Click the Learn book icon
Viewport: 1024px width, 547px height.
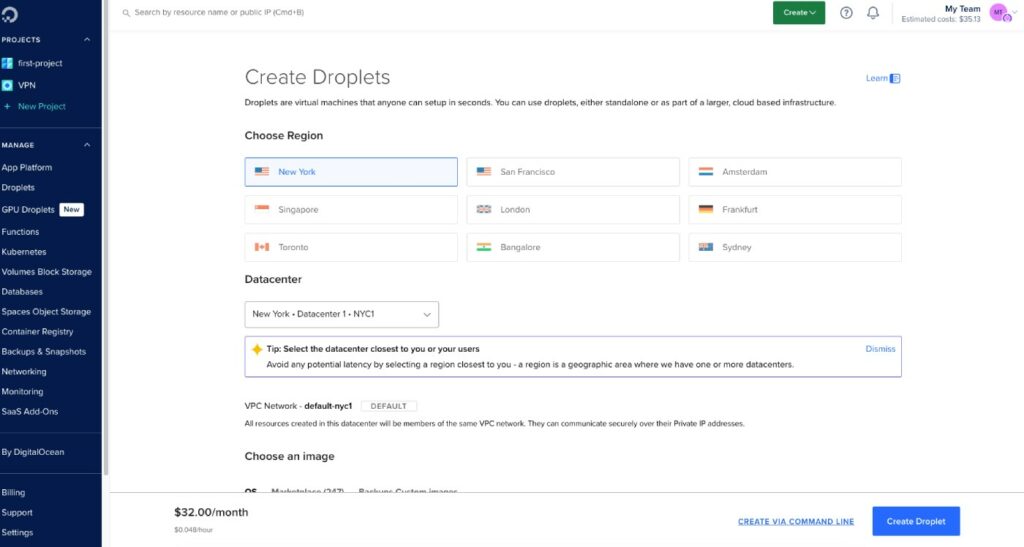pos(895,78)
